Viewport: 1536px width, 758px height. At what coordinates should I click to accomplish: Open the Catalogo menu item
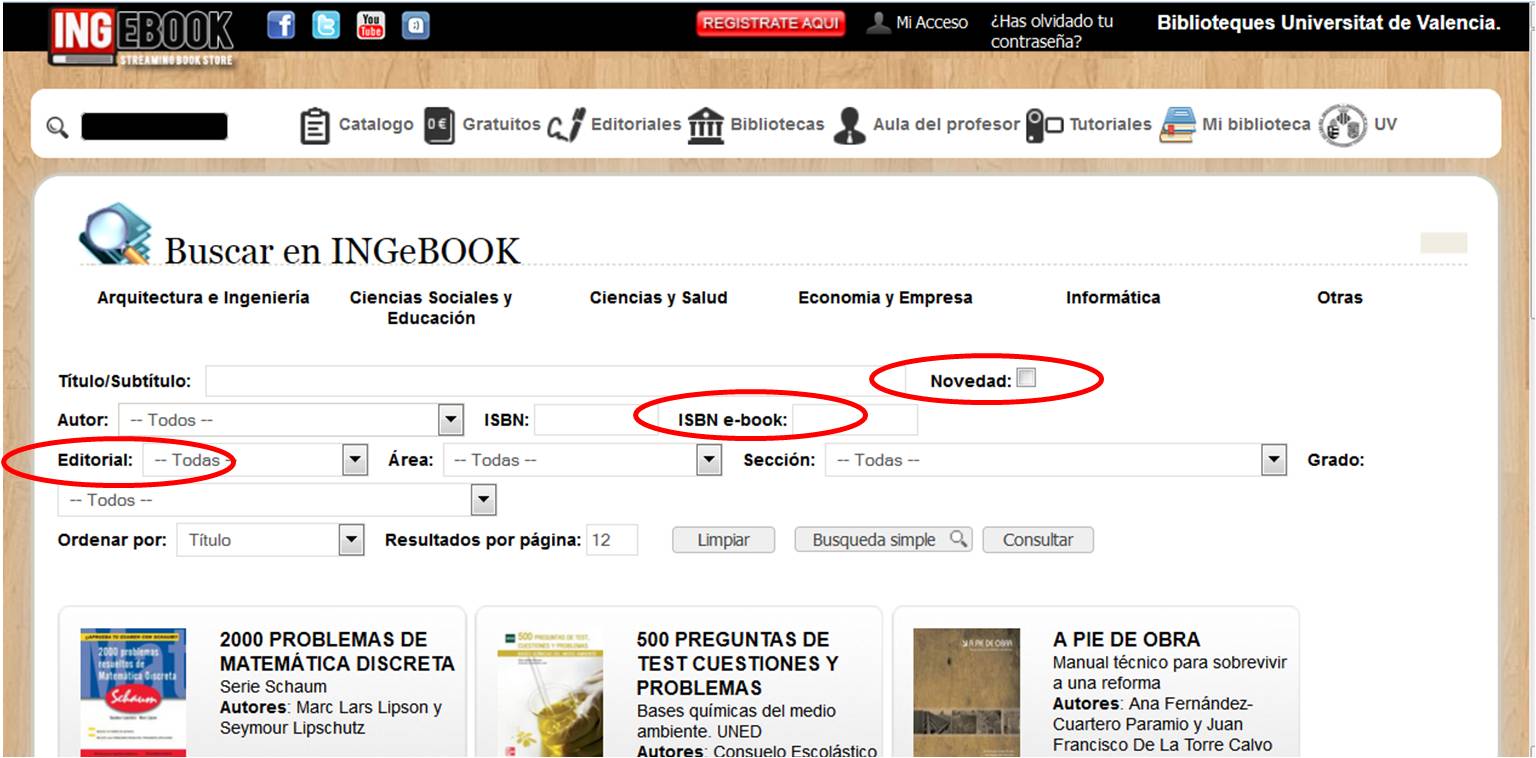[x=376, y=125]
